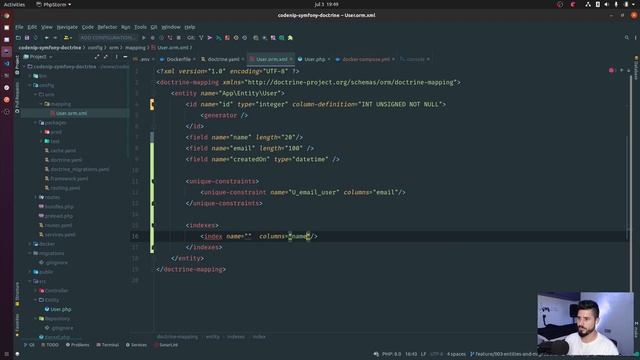This screenshot has height=360, width=640.
Task: Click the 'mapping' breadcrumb in the navigation bar
Action: coord(135,48)
